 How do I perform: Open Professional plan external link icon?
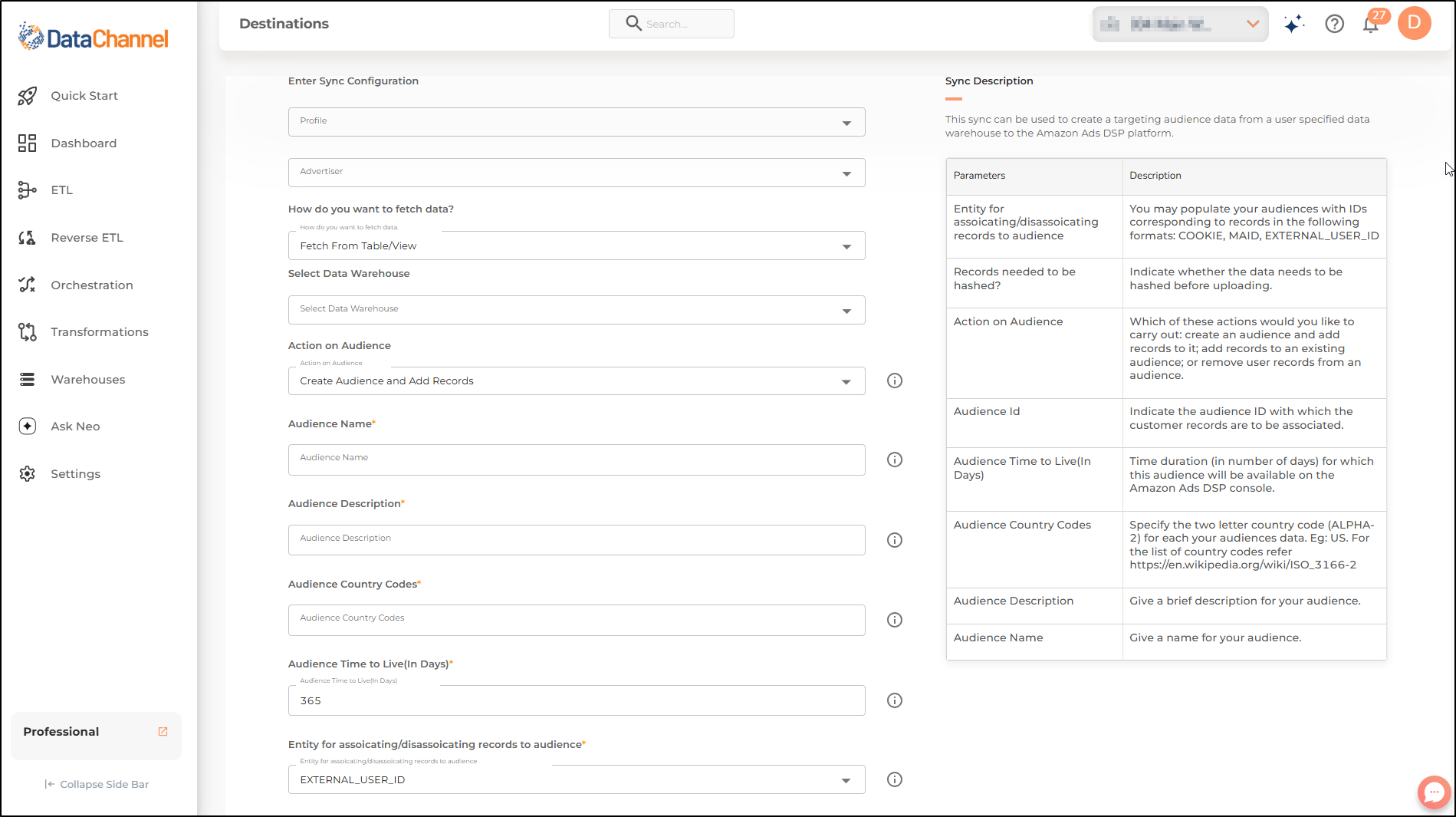[163, 732]
